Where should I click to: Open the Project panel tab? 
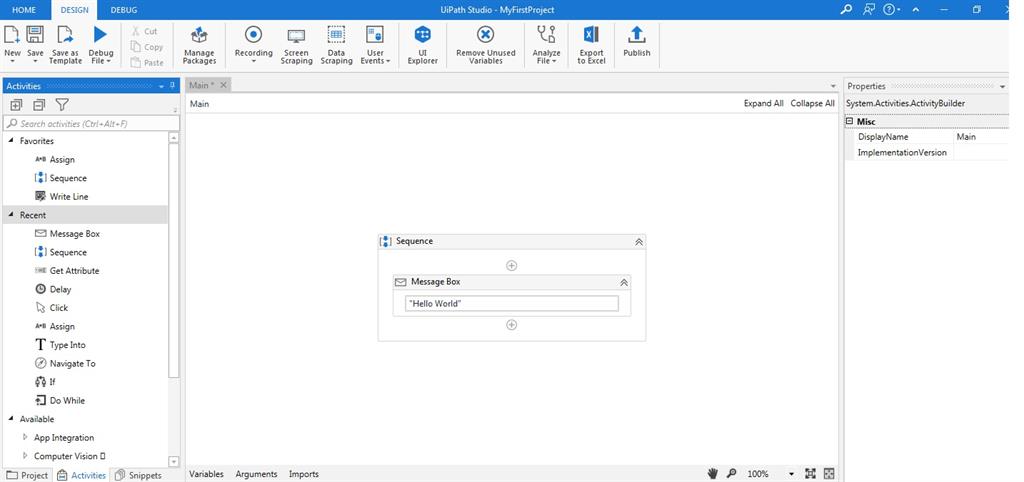27,475
